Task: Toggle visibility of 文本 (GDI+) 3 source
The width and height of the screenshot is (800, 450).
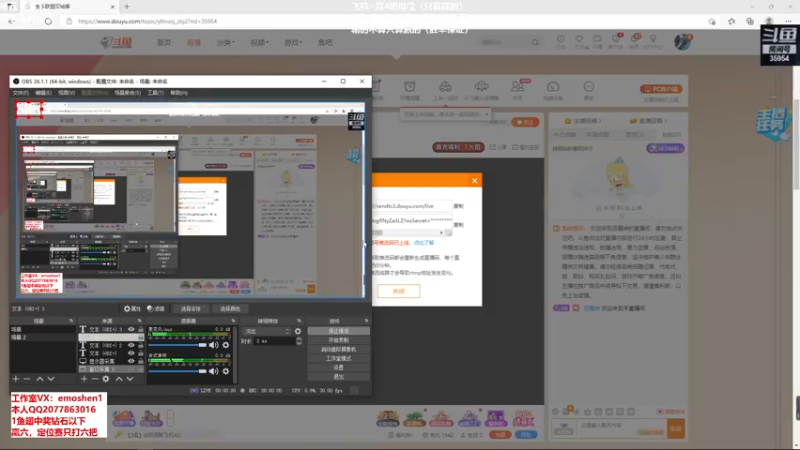Action: 131,330
